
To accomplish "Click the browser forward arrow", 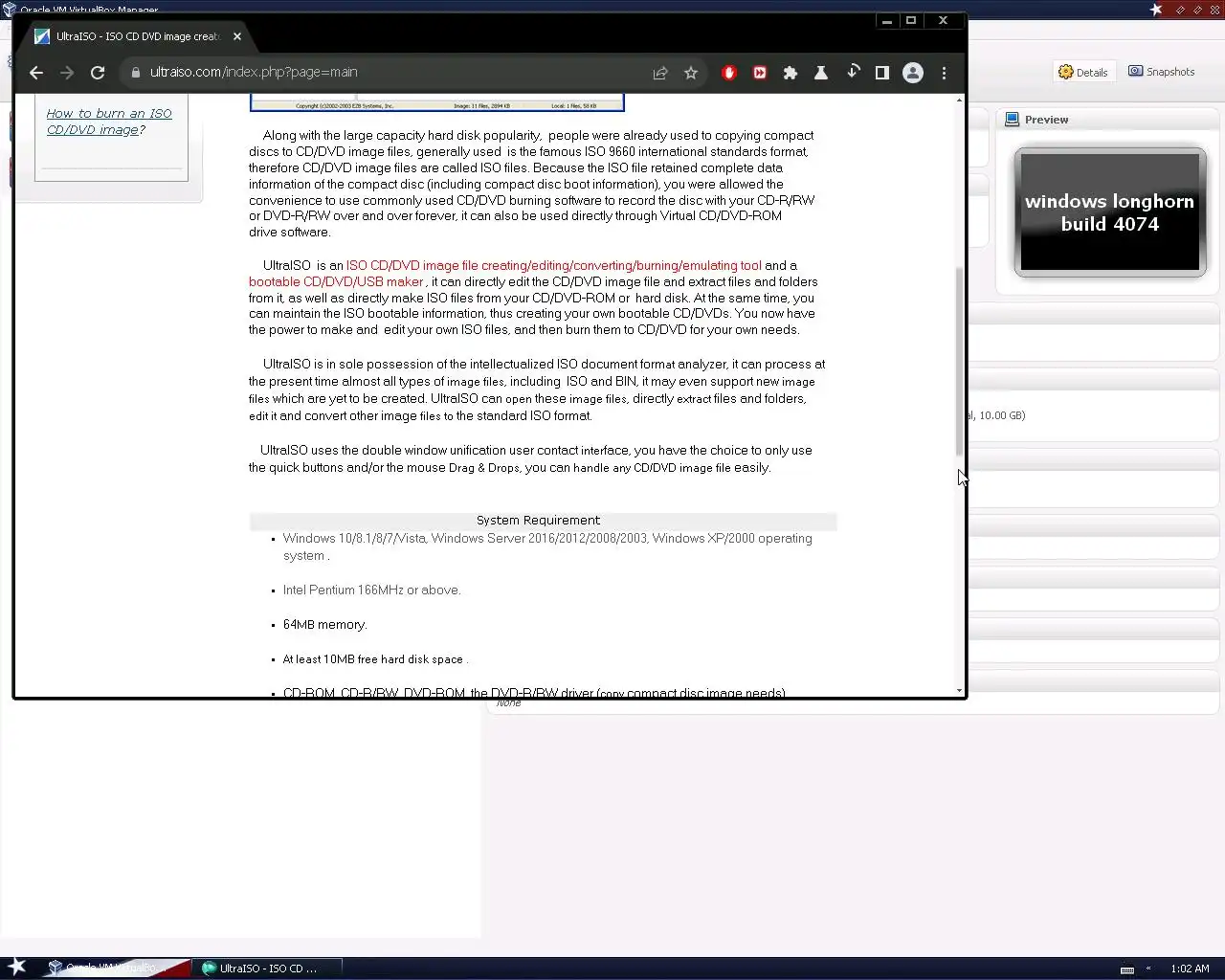I will (67, 73).
